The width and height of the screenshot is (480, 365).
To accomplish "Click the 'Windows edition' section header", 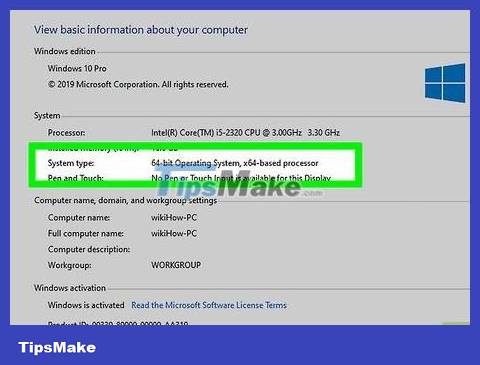I will click(65, 51).
